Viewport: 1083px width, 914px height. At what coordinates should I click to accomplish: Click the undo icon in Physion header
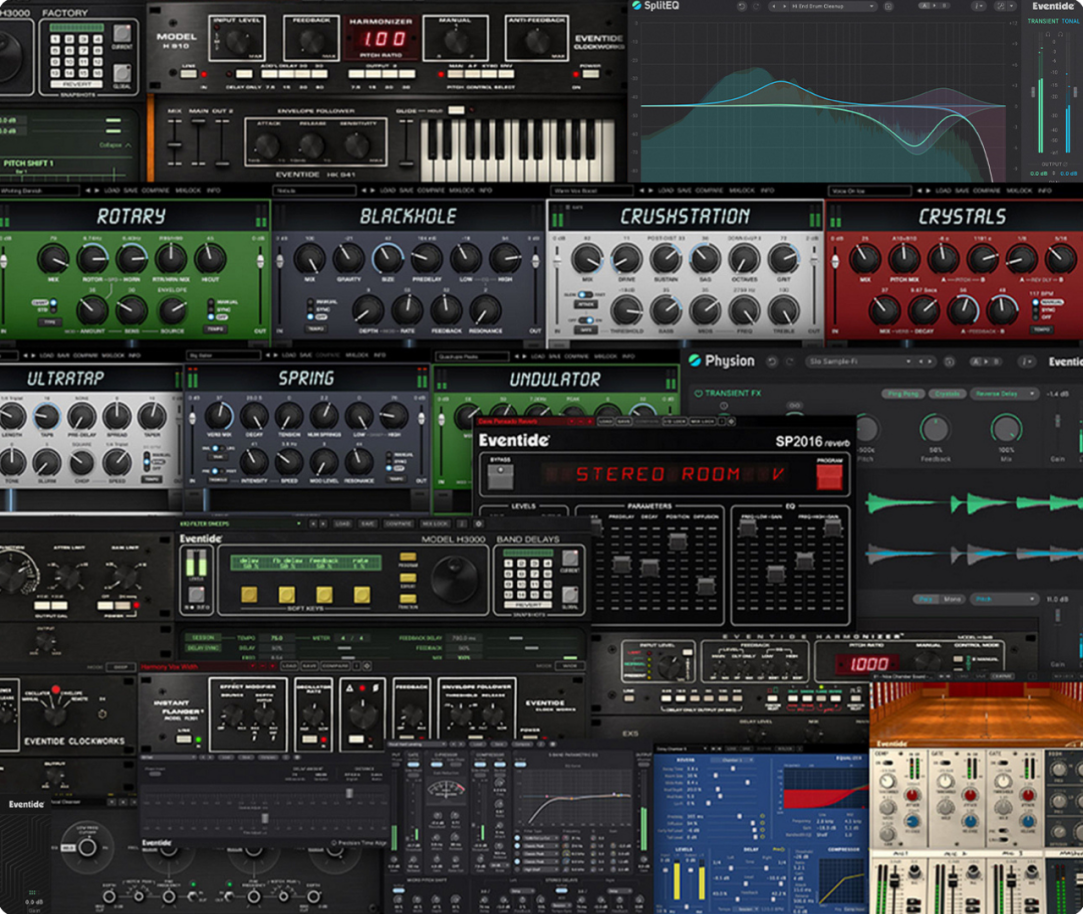pos(771,361)
